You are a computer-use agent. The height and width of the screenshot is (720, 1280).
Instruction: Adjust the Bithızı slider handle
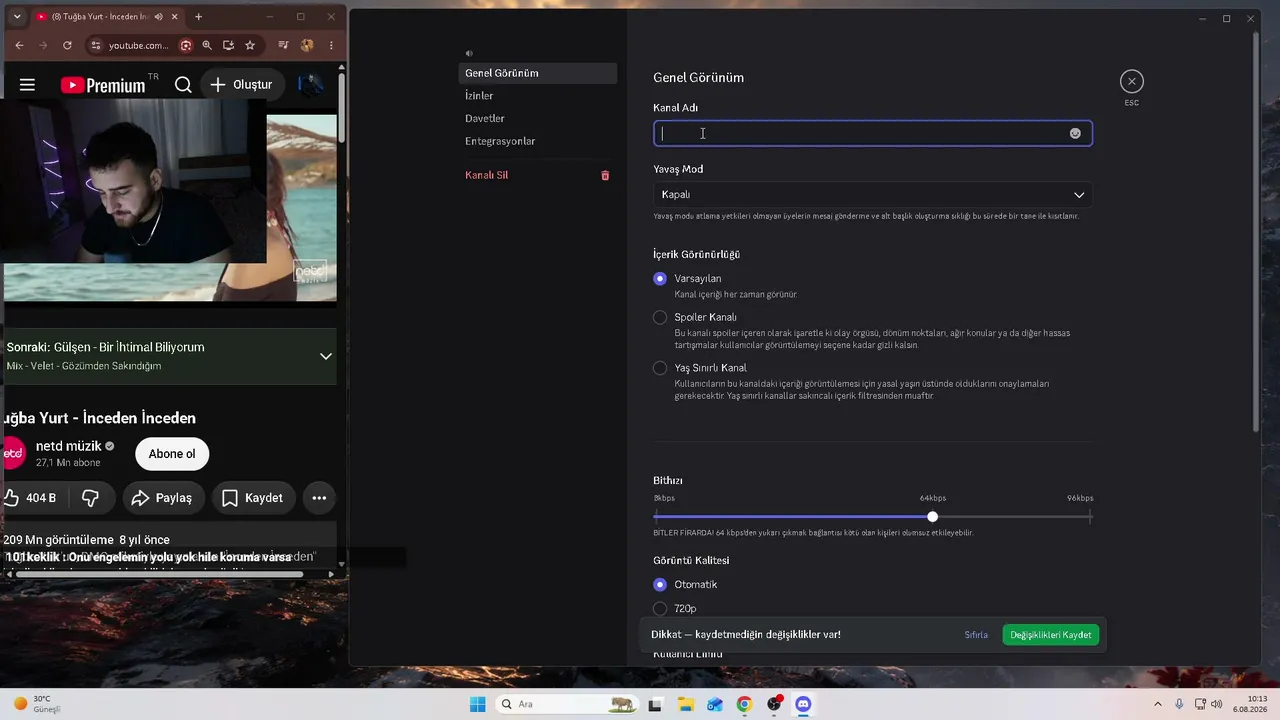pos(932,517)
